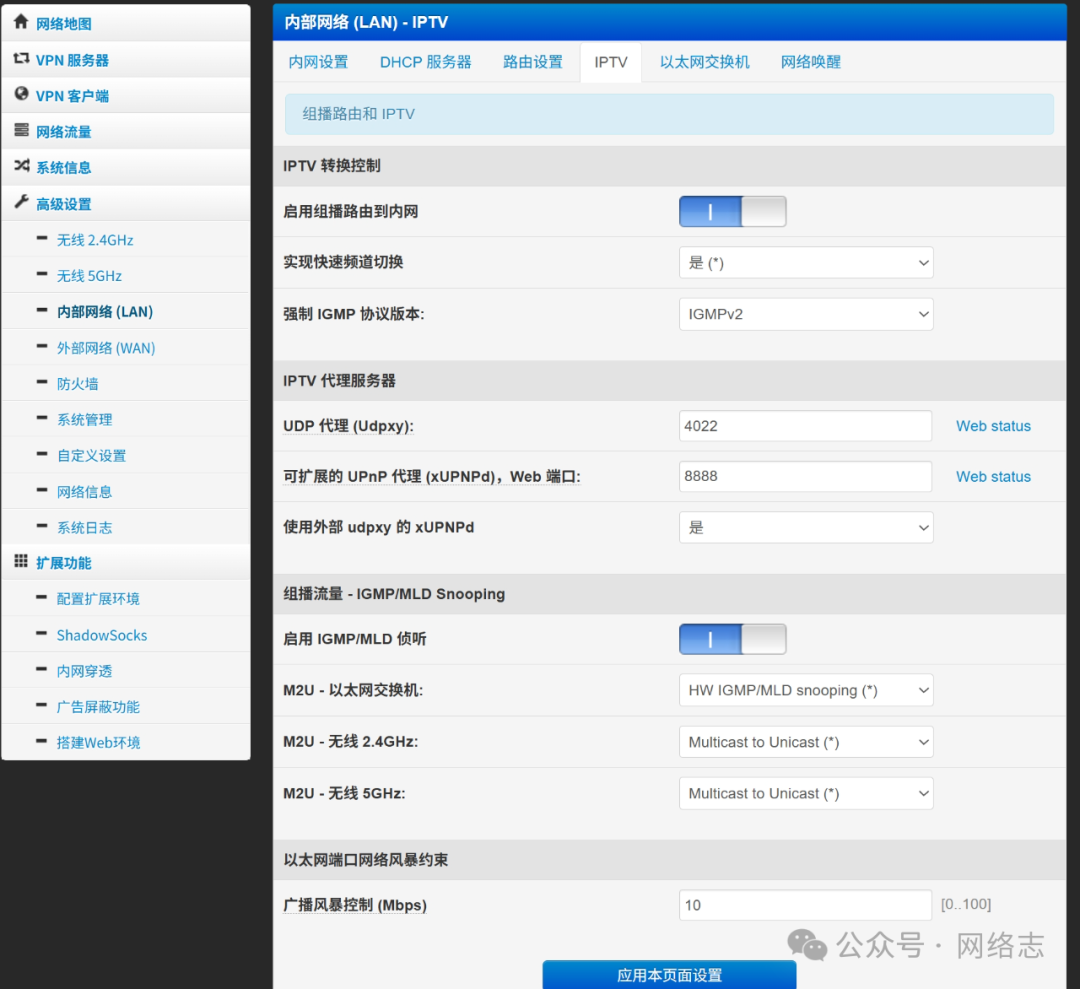
Task: Click the shuffle icon beside 系统信息
Action: pos(21,167)
